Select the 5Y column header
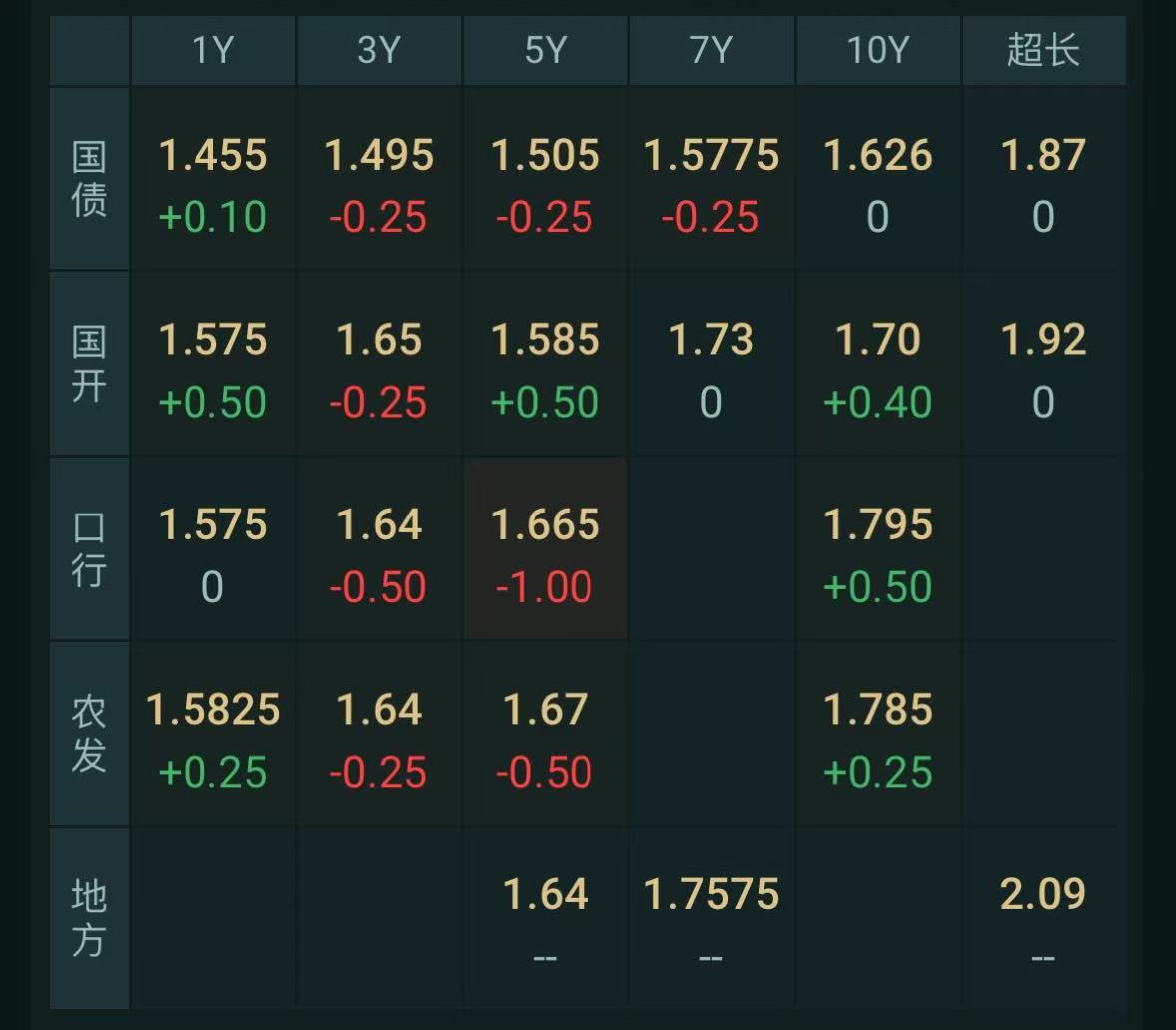Viewport: 1176px width, 1030px height. 546,50
